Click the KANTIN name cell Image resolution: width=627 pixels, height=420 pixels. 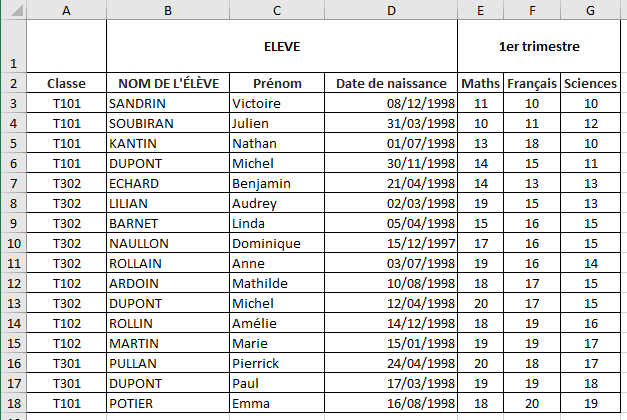click(167, 143)
